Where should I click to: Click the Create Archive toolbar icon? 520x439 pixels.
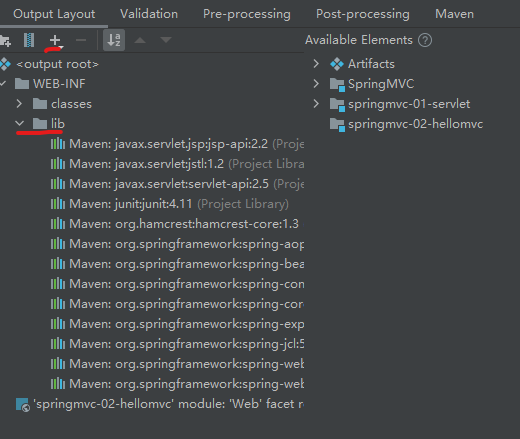pyautogui.click(x=29, y=40)
